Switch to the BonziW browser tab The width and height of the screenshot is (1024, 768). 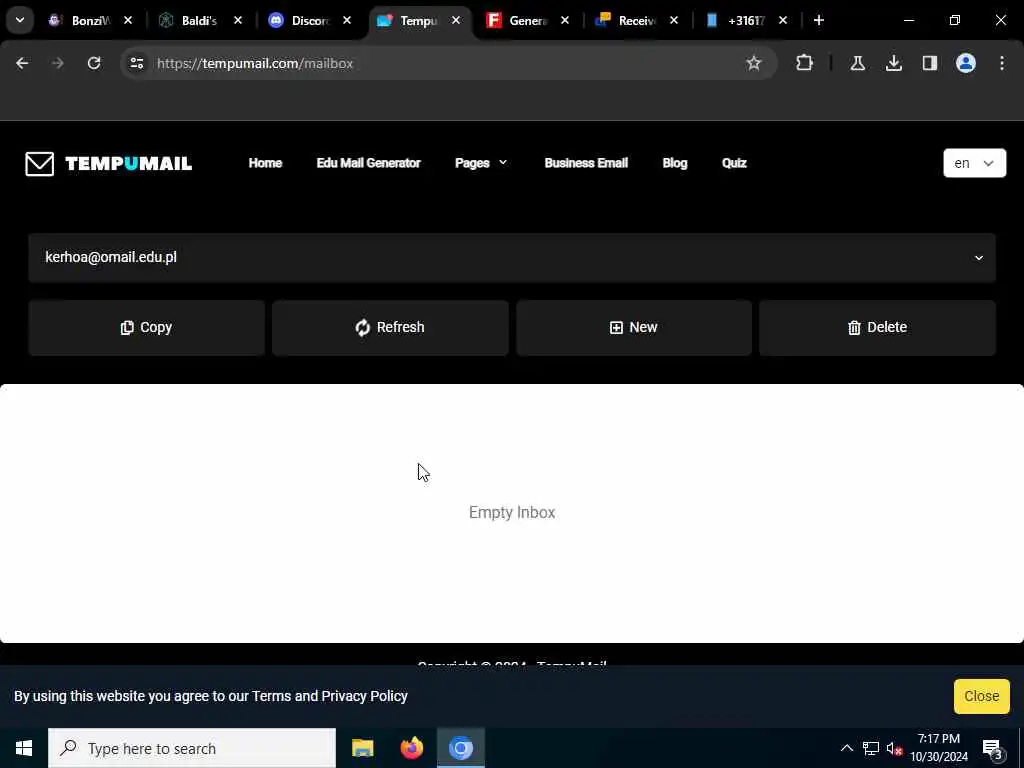pyautogui.click(x=82, y=21)
